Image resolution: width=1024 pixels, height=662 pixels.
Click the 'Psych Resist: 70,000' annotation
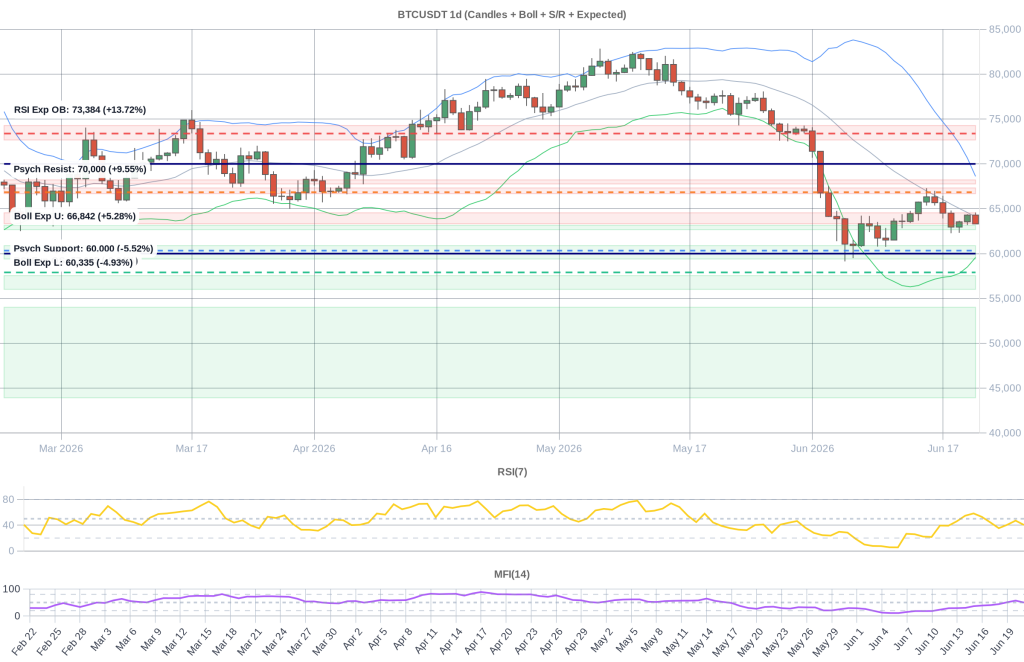(x=80, y=169)
